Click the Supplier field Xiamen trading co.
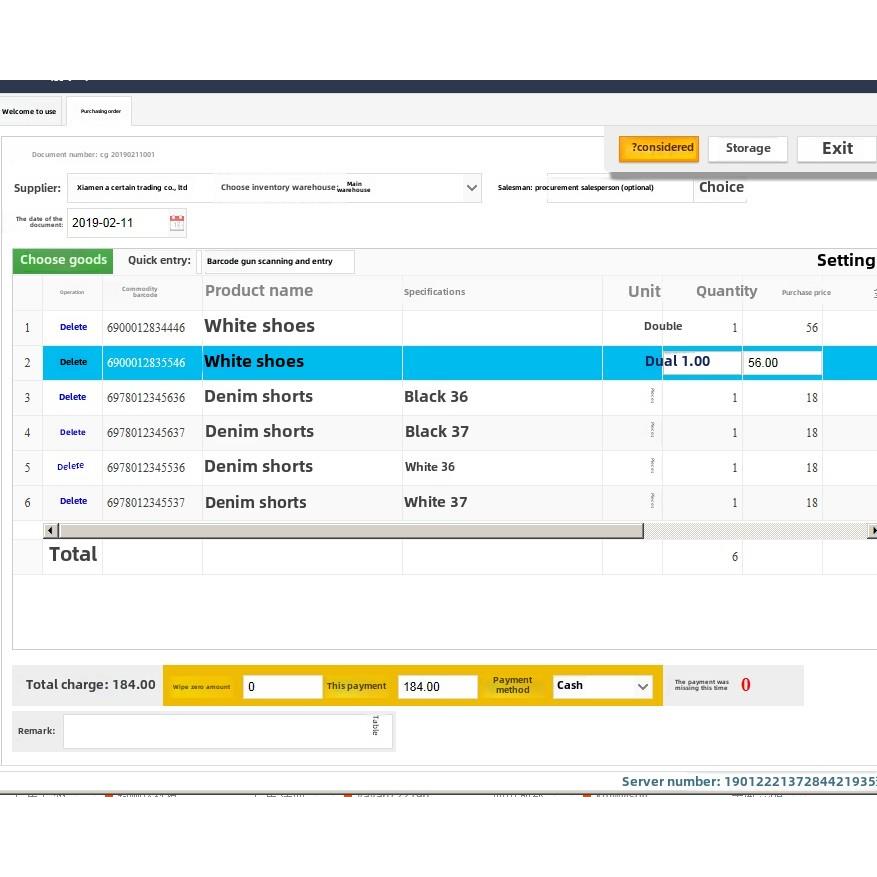The height and width of the screenshot is (877, 877). pos(132,187)
